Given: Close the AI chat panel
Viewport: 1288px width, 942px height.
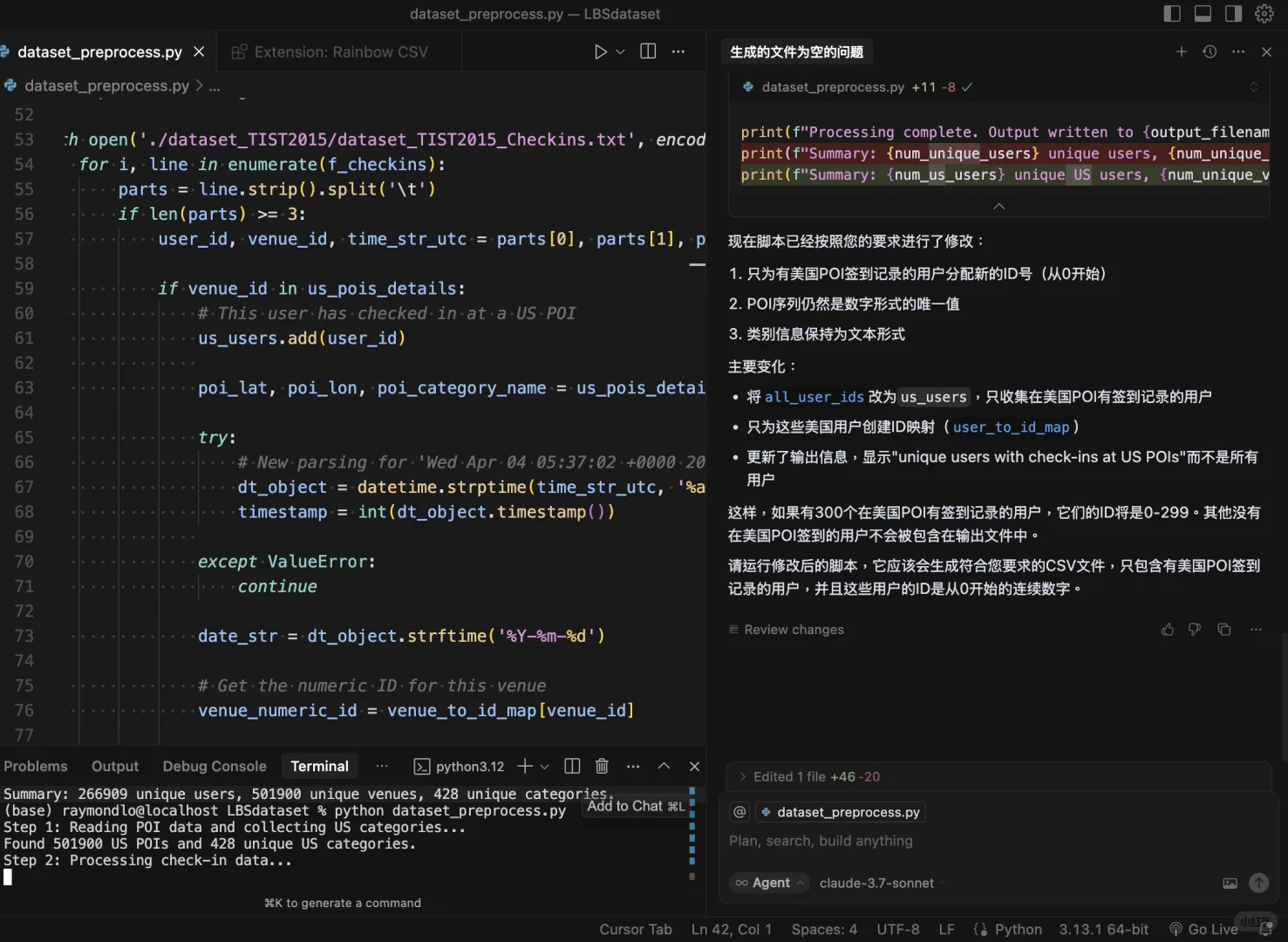Looking at the screenshot, I should (1267, 52).
